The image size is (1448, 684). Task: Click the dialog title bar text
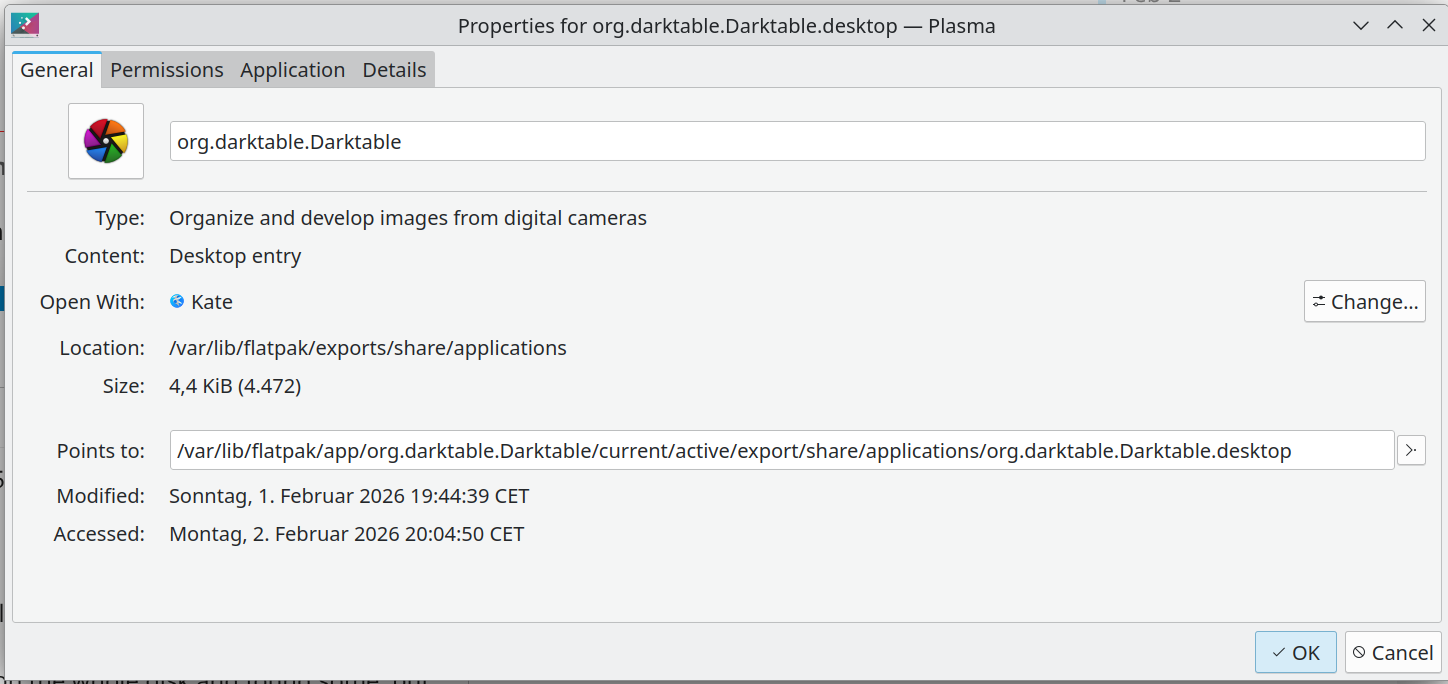pyautogui.click(x=726, y=26)
